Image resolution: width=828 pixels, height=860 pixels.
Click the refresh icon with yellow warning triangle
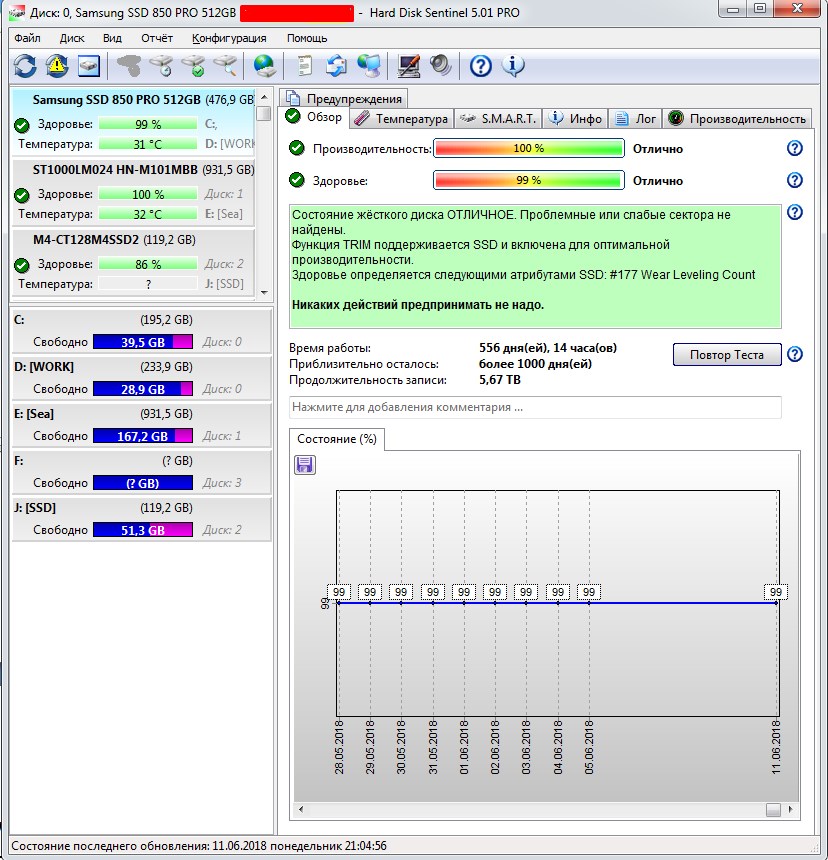(57, 66)
